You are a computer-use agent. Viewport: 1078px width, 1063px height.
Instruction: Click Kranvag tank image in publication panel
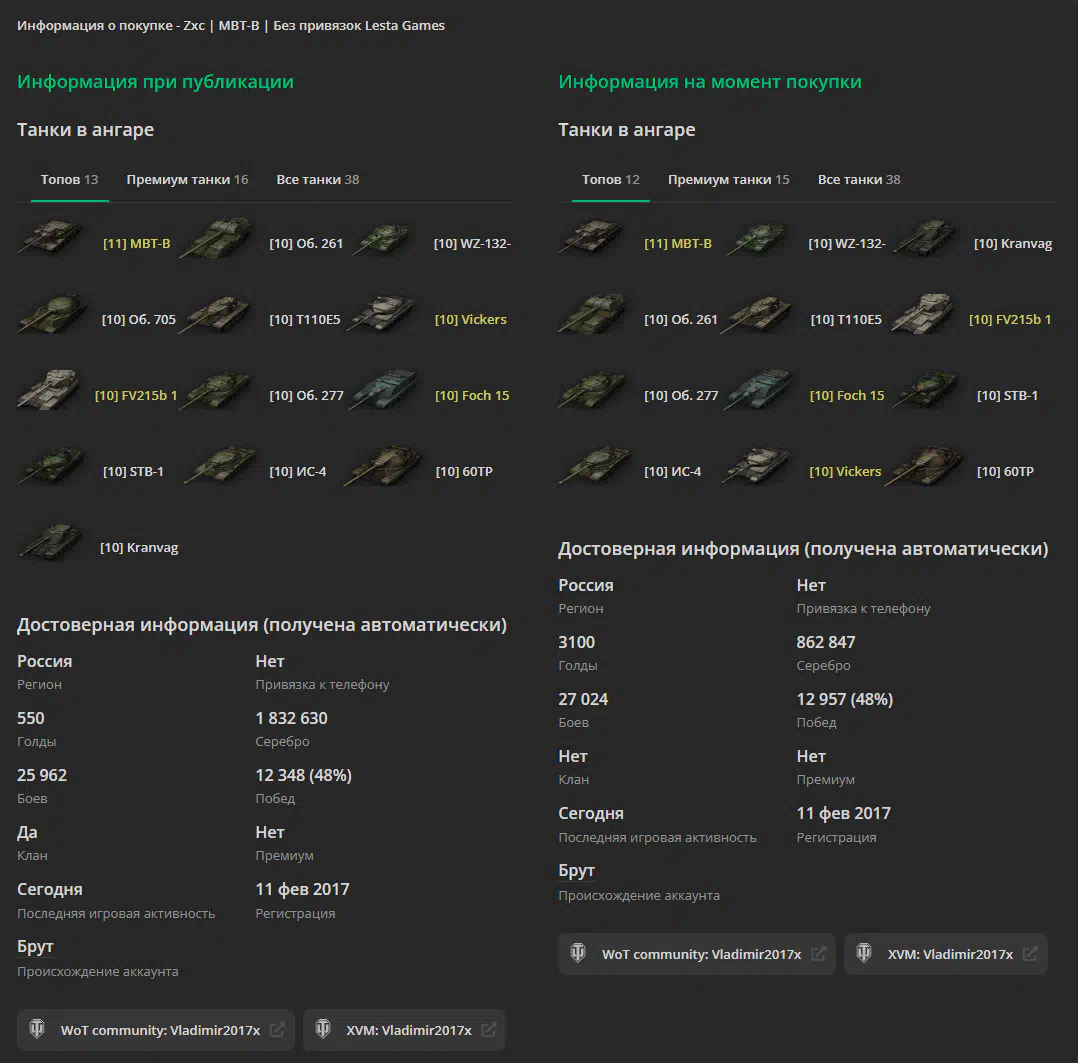pyautogui.click(x=52, y=542)
